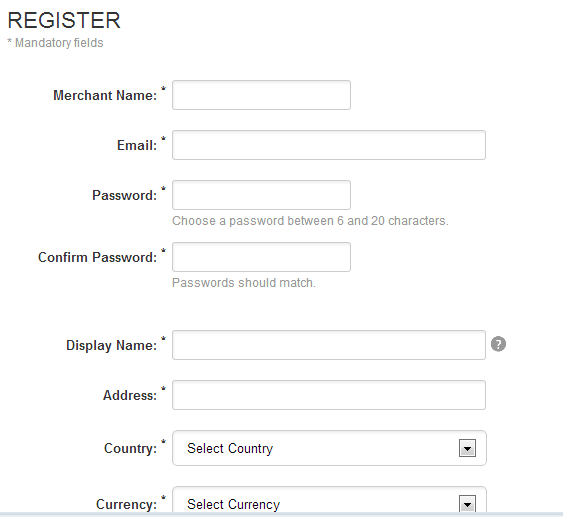Click the REGISTER page heading

(x=64, y=20)
